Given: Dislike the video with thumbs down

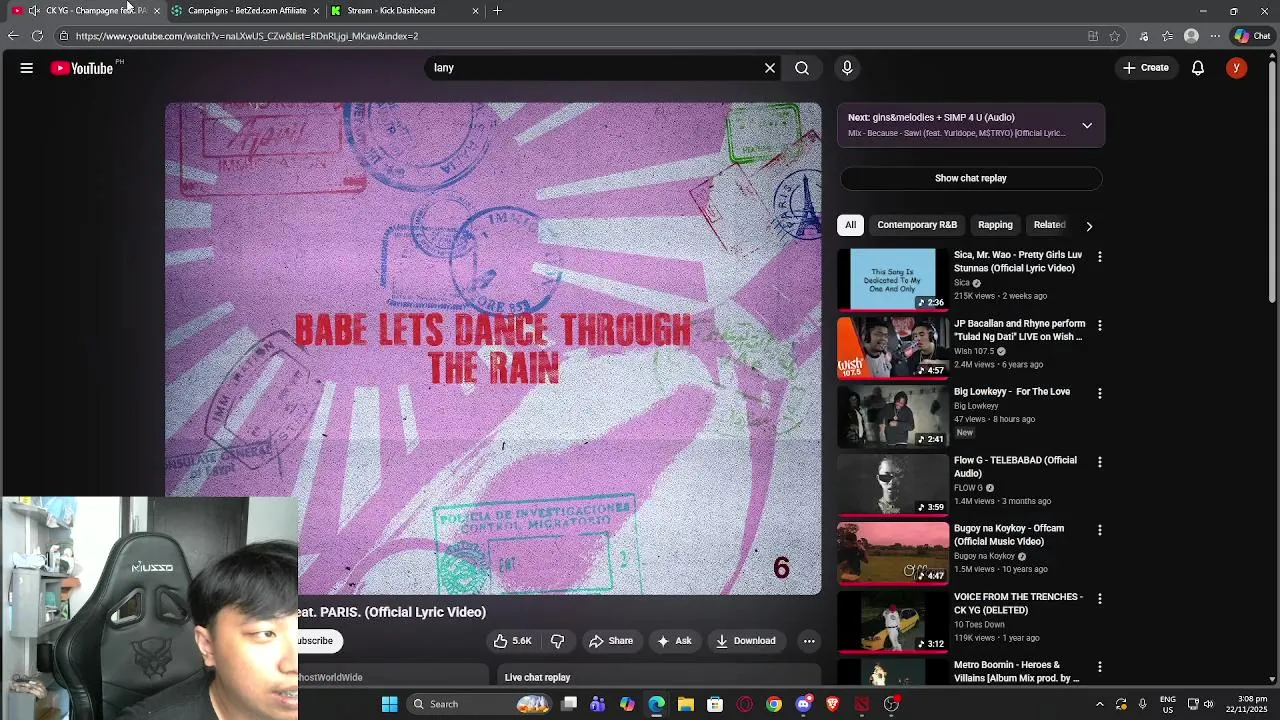Looking at the screenshot, I should [558, 641].
